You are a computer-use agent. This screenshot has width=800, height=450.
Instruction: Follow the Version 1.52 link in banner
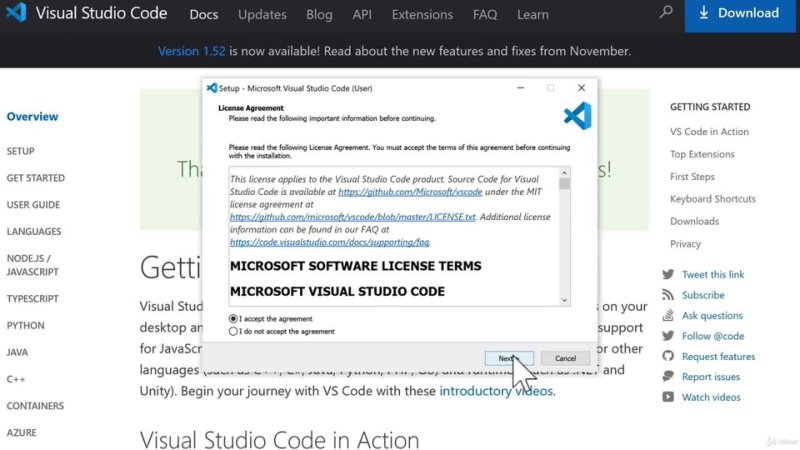click(x=191, y=51)
